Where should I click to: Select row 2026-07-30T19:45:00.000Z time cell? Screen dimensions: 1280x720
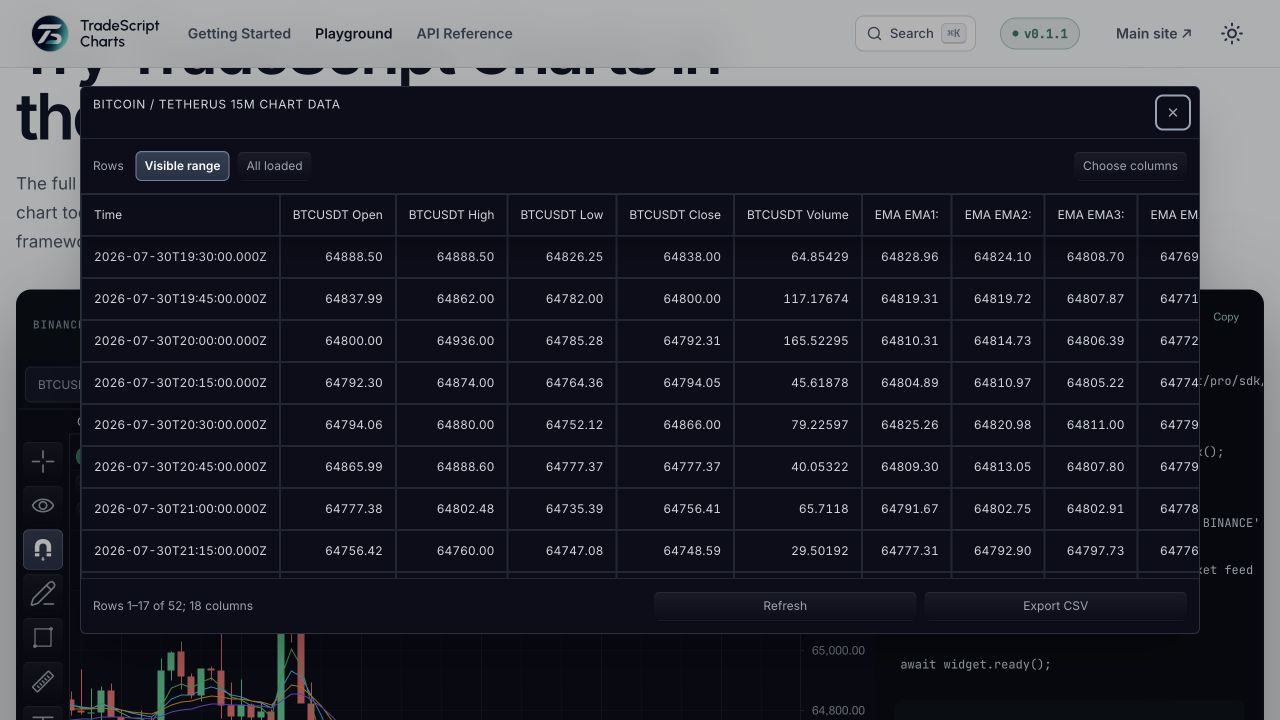[180, 299]
